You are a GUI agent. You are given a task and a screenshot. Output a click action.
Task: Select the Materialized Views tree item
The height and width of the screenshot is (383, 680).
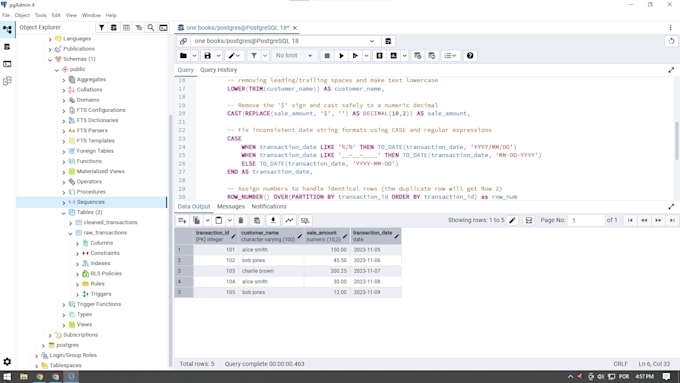[100, 171]
